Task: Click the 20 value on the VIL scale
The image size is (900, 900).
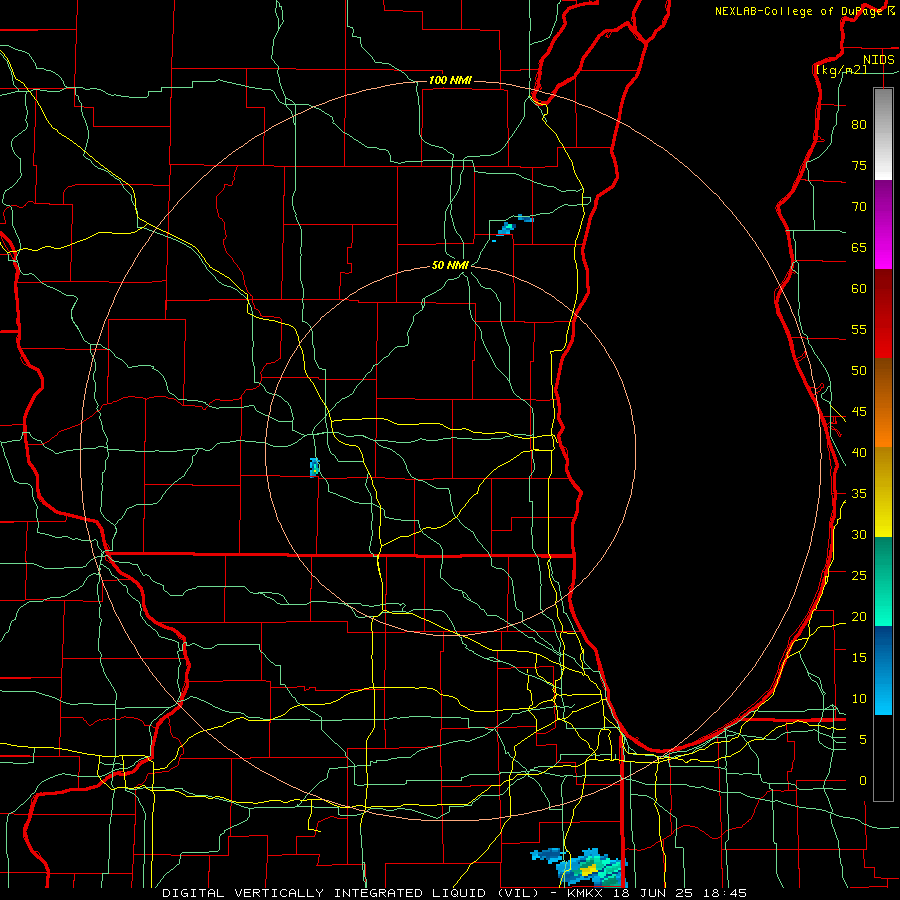Action: coord(859,616)
